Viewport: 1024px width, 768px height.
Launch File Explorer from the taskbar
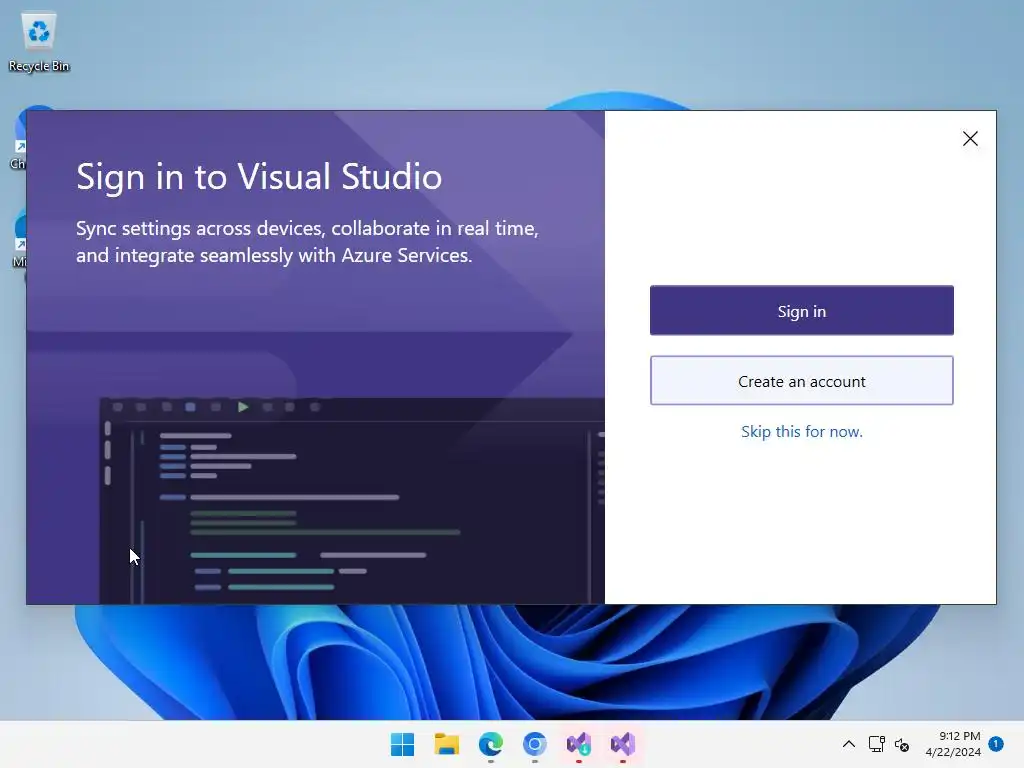pyautogui.click(x=447, y=744)
